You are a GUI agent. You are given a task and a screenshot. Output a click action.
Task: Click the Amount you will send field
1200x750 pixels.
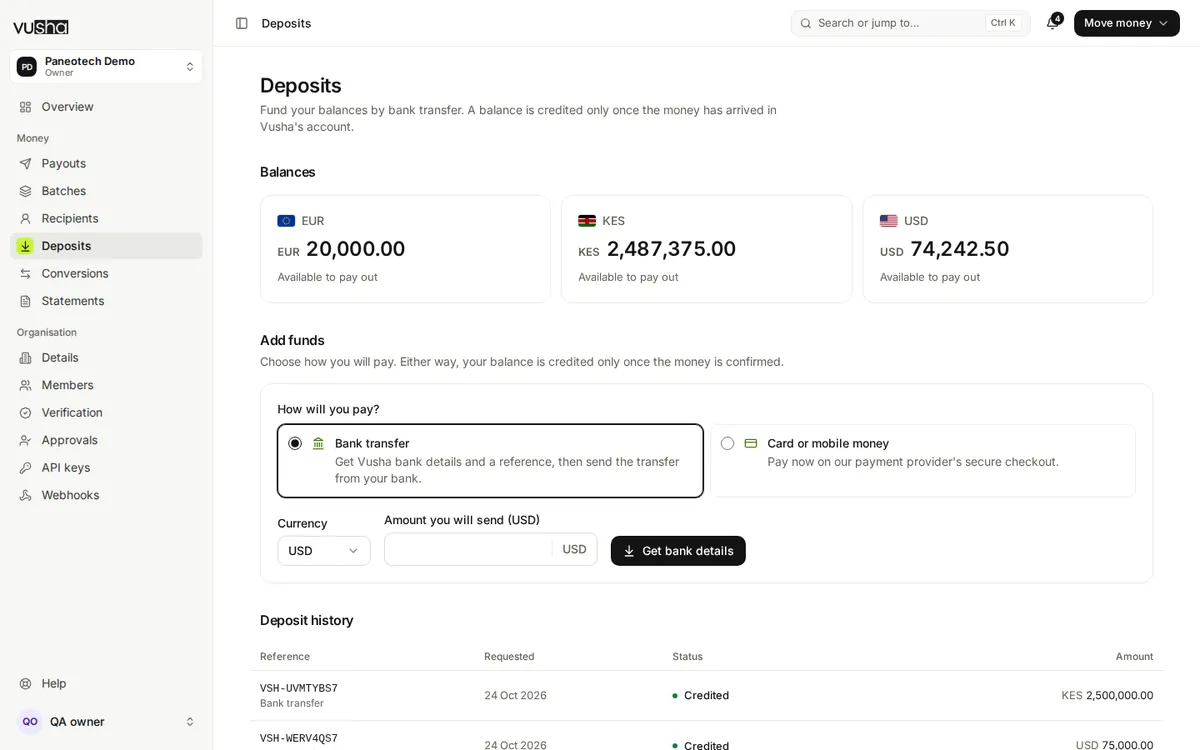[x=490, y=549]
